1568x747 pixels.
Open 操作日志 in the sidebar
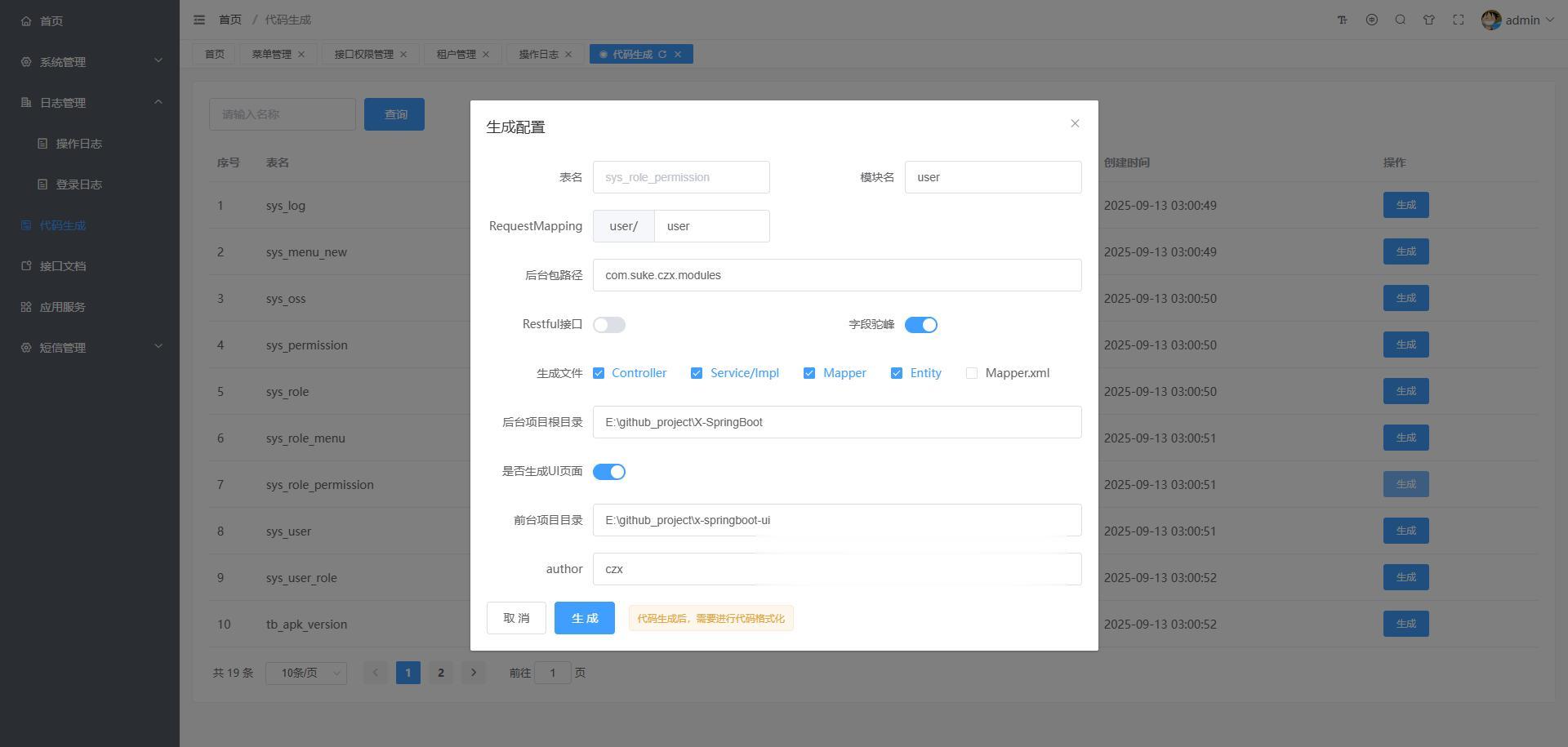tap(90, 144)
